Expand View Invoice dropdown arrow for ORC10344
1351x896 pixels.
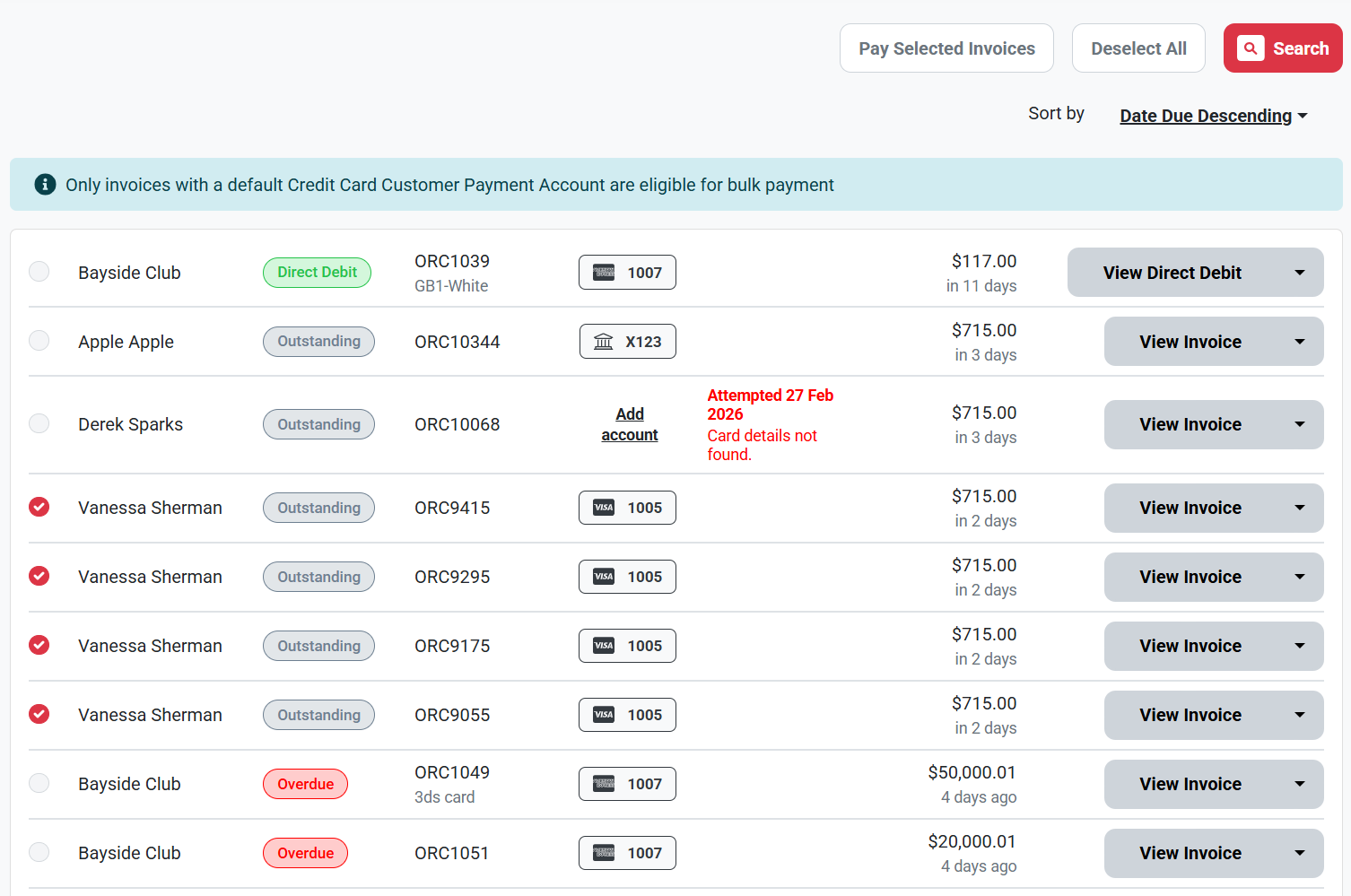1300,342
